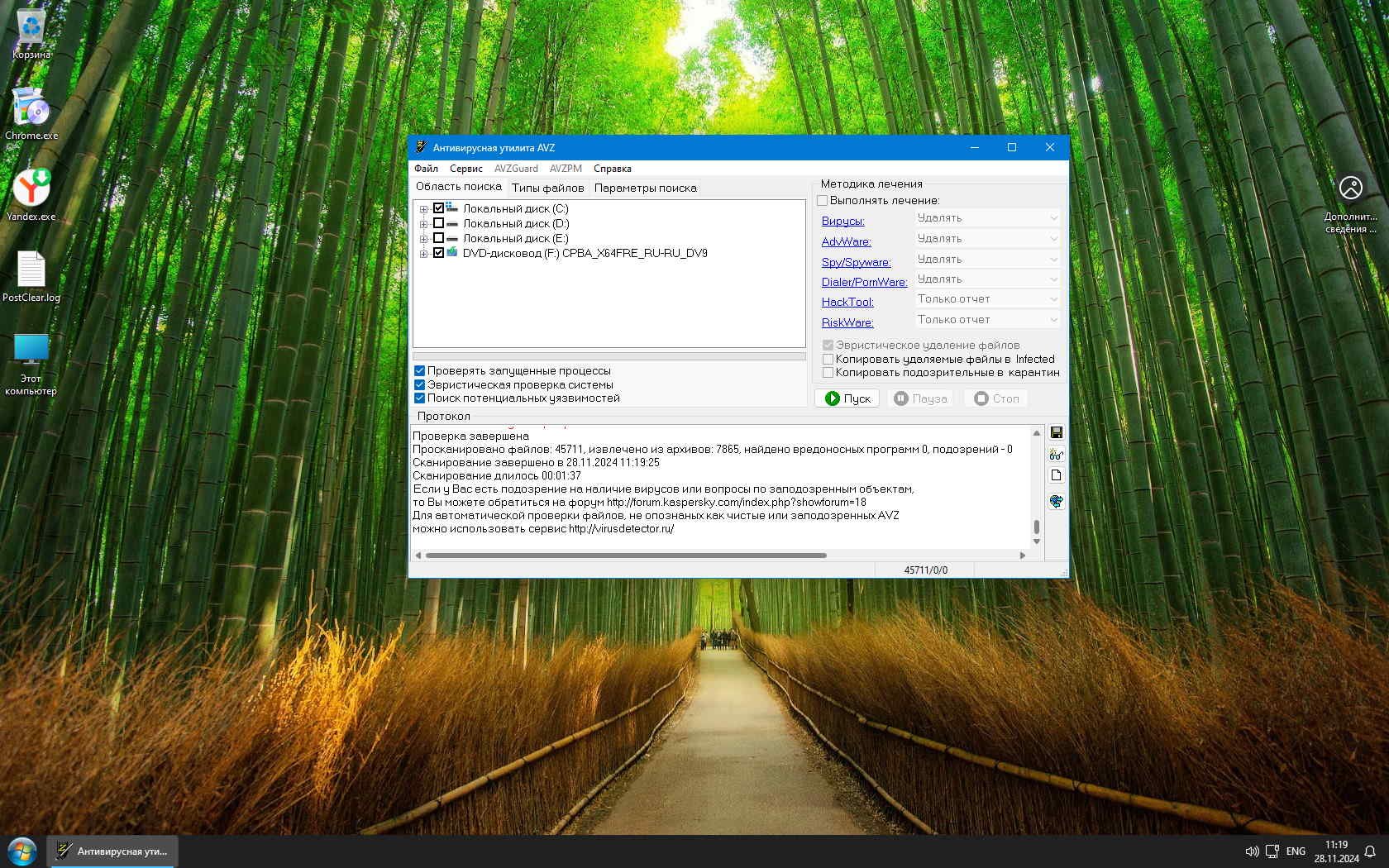This screenshot has height=868, width=1389.
Task: Click the Spy/Spyware link
Action: [856, 262]
